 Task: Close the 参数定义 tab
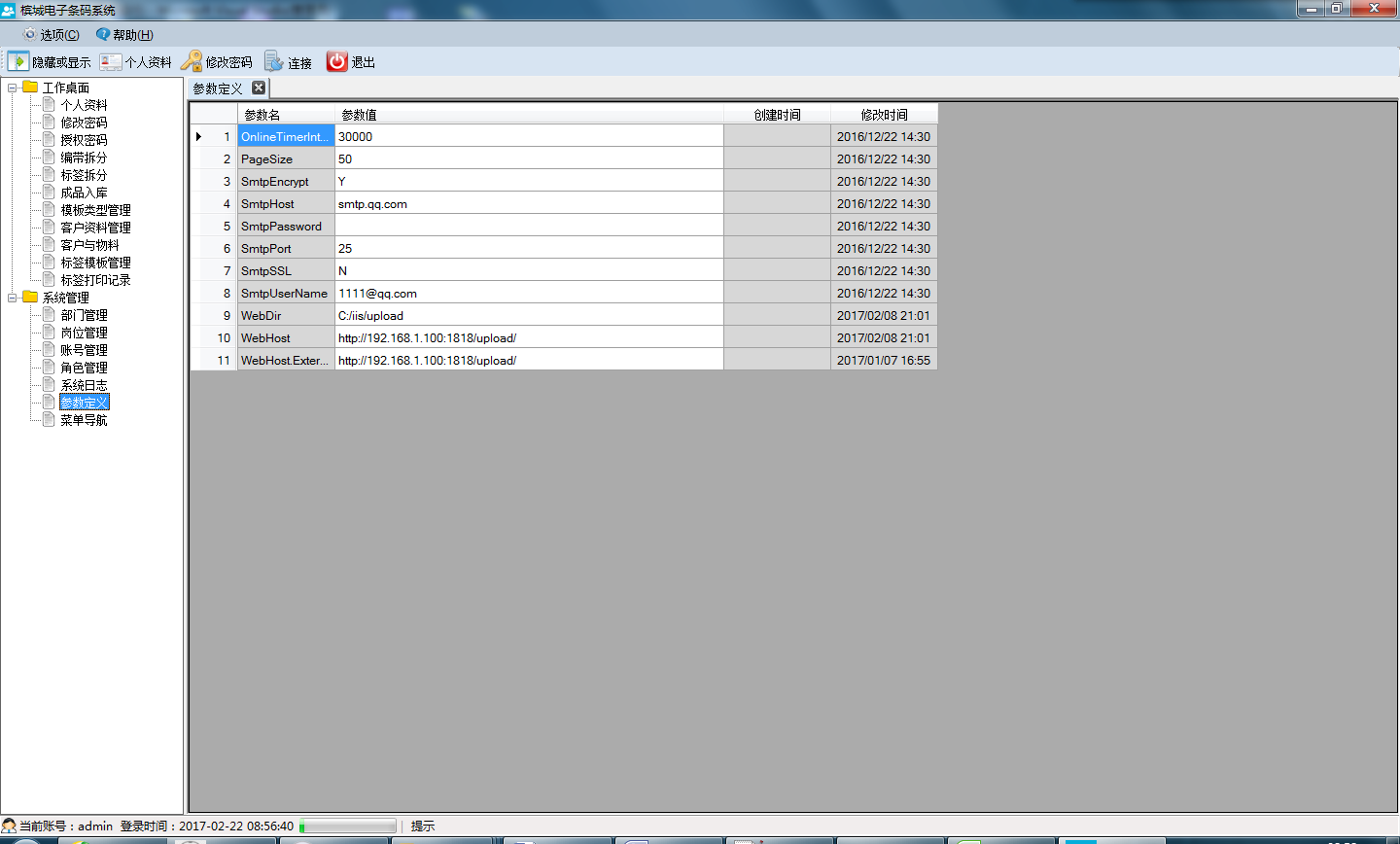coord(259,88)
